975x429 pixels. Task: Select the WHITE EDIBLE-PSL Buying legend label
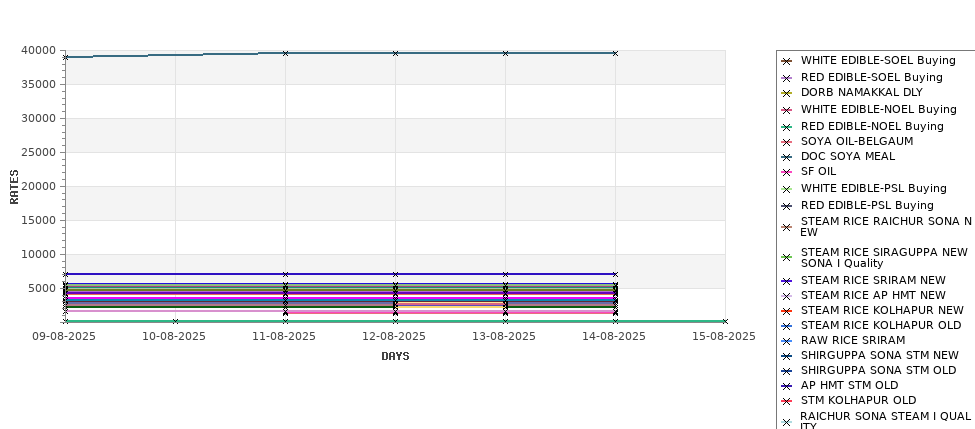coord(874,188)
